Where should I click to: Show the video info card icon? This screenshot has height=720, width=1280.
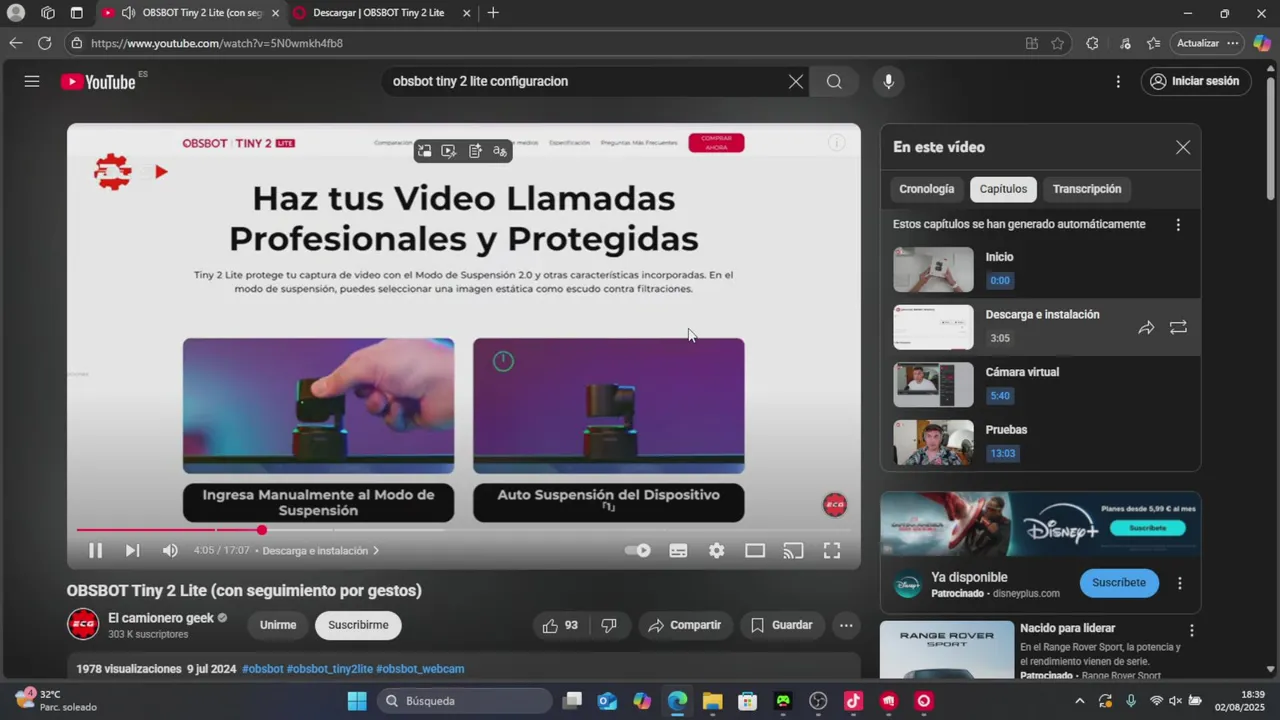click(836, 143)
